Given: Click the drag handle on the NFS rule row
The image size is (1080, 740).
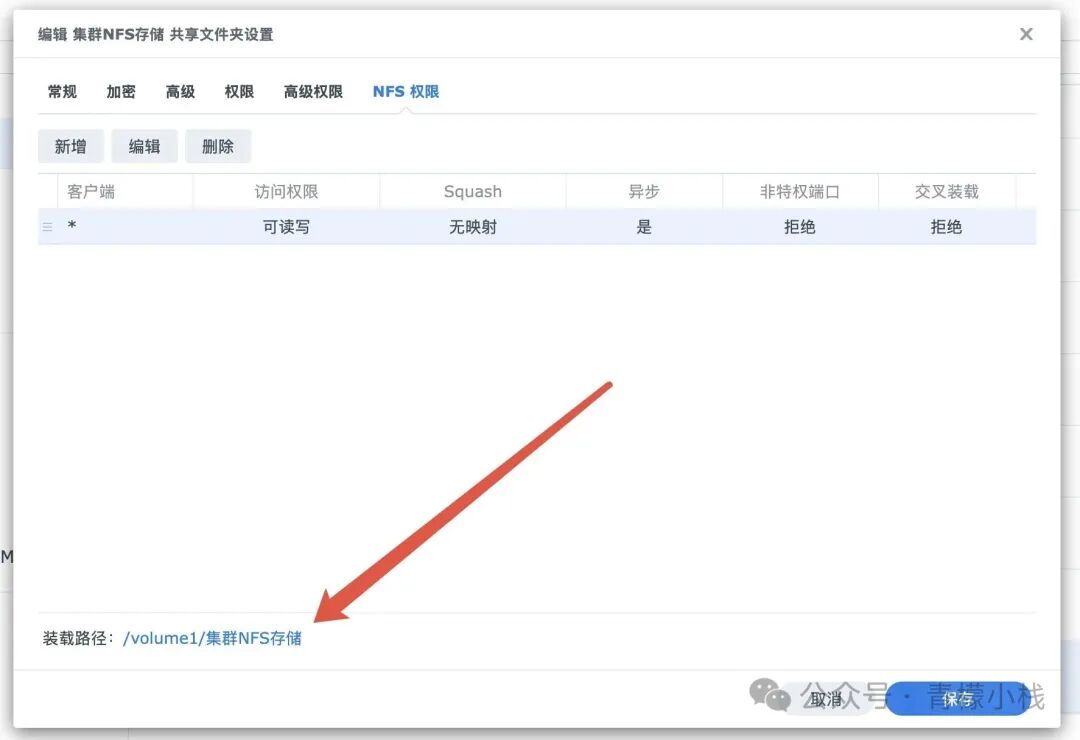Looking at the screenshot, I should [x=47, y=226].
